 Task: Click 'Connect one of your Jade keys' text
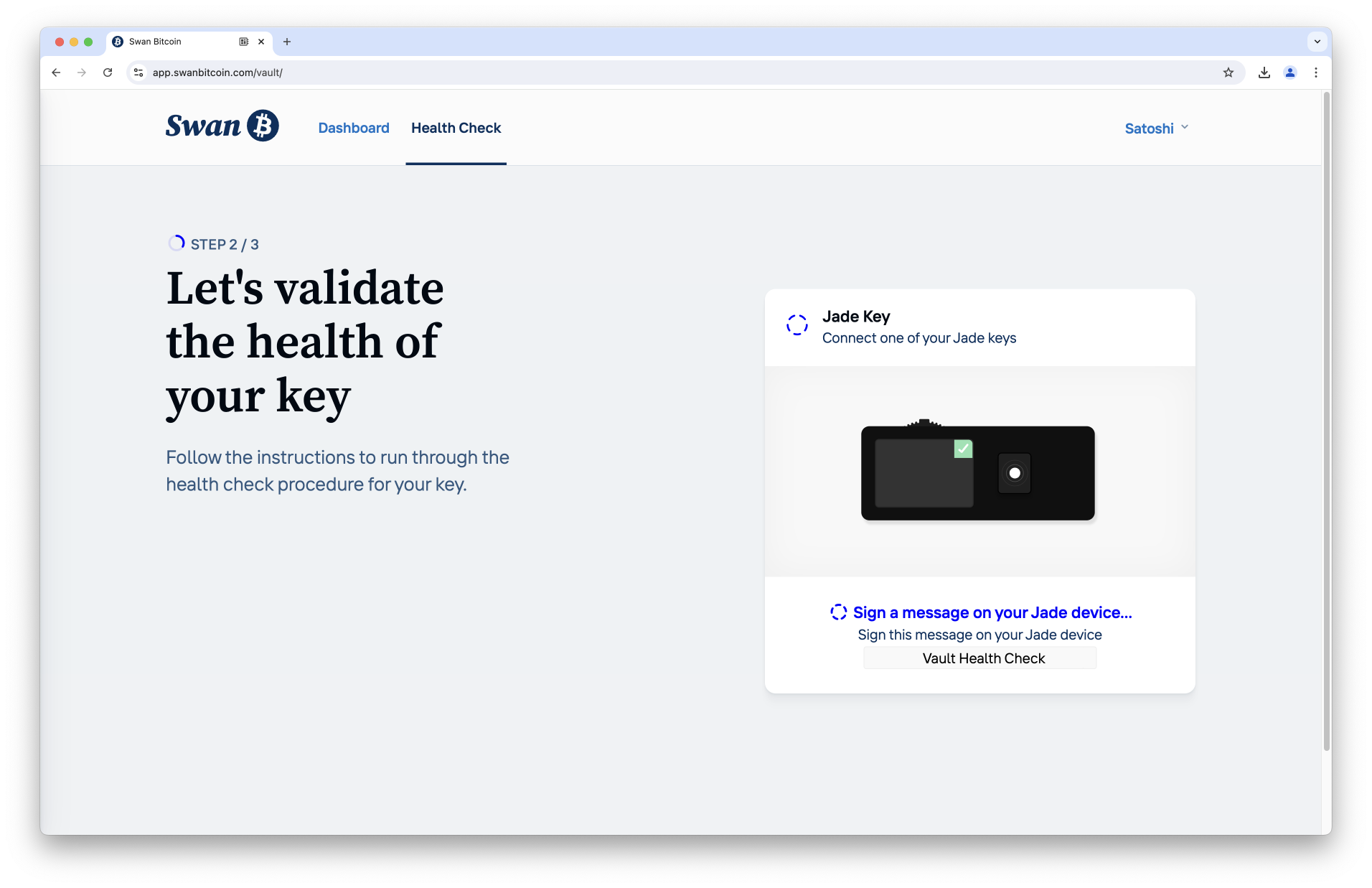[919, 338]
